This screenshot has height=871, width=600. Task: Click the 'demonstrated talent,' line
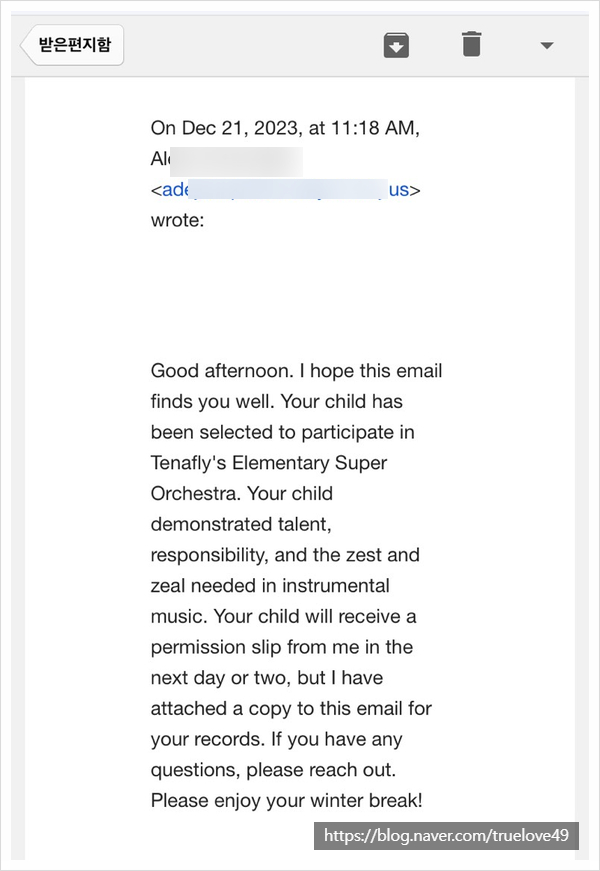coord(240,524)
